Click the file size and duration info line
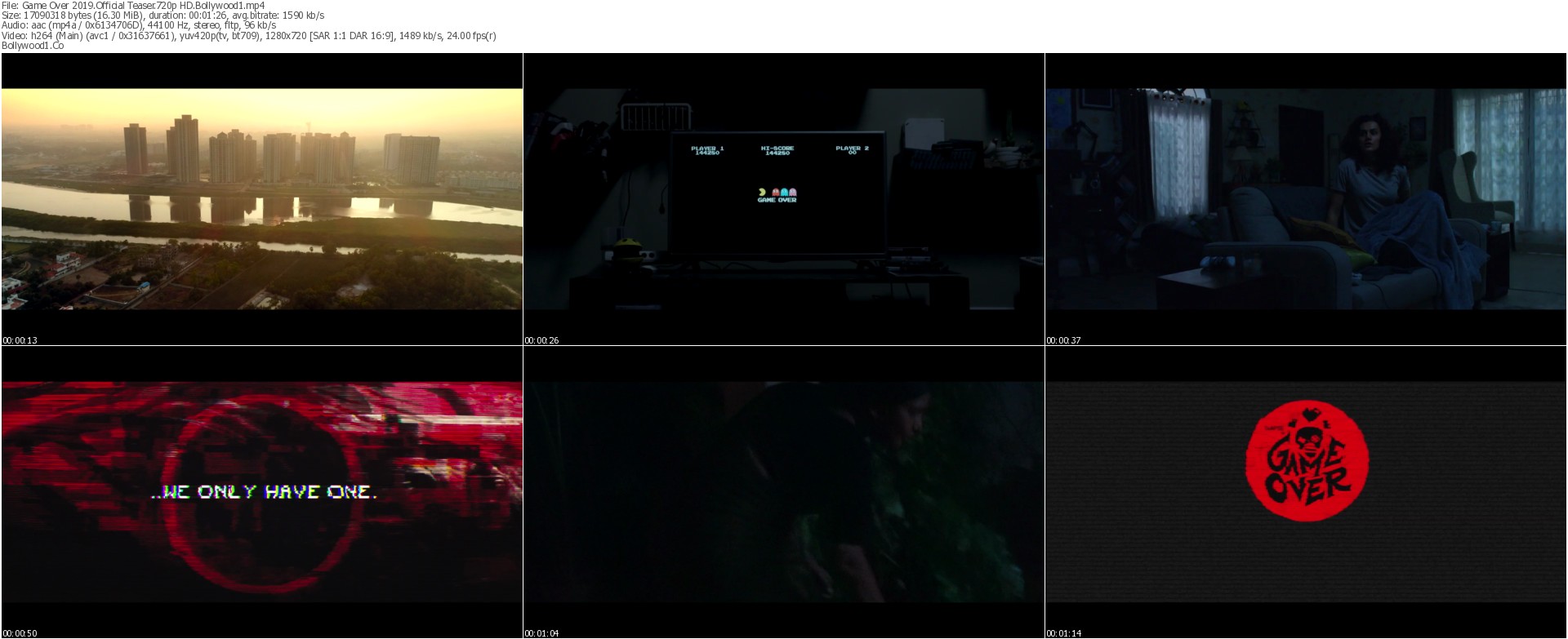Viewport: 1568px width, 639px height. pos(163,16)
